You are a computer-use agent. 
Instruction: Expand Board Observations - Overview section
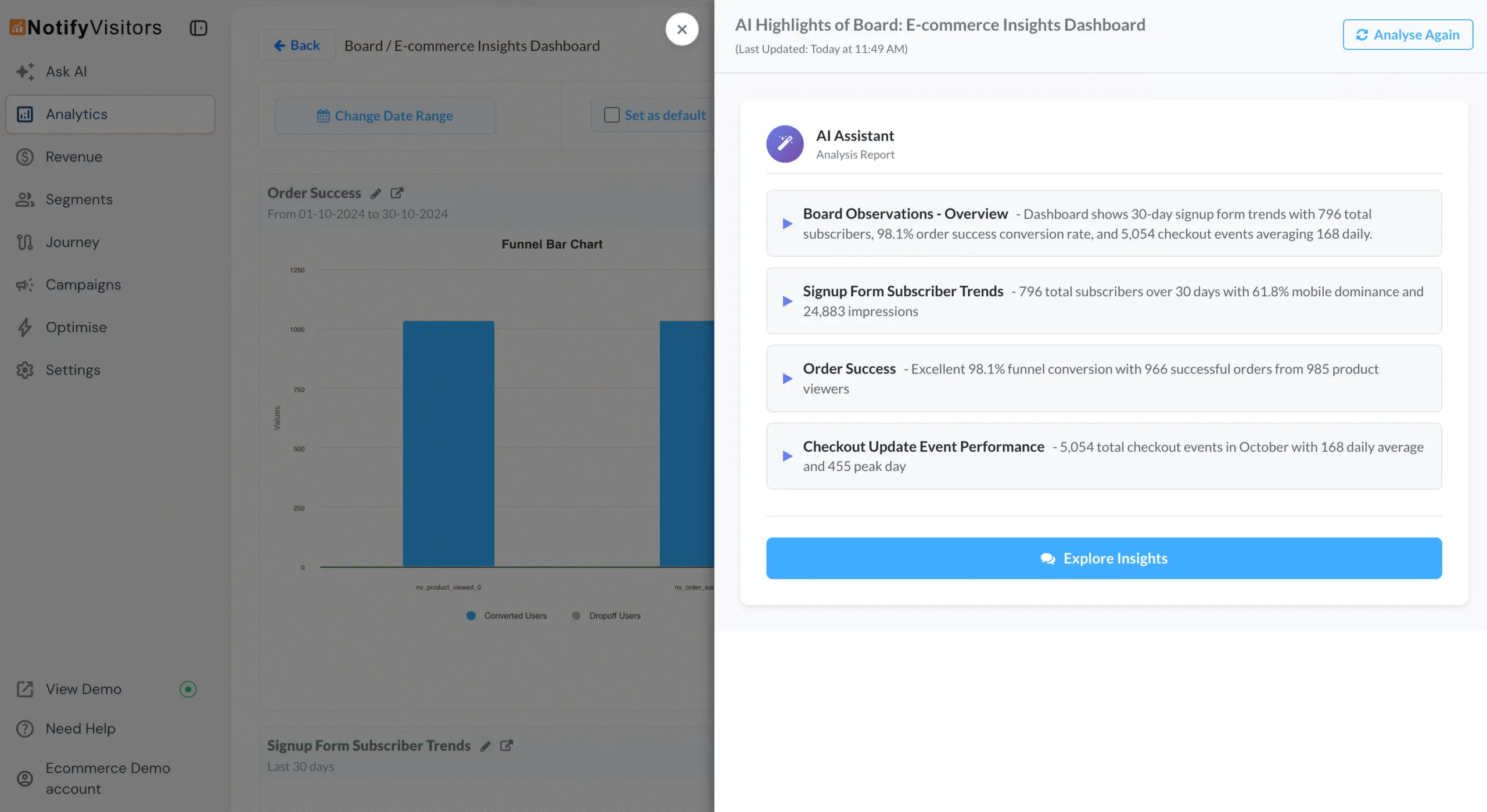787,224
